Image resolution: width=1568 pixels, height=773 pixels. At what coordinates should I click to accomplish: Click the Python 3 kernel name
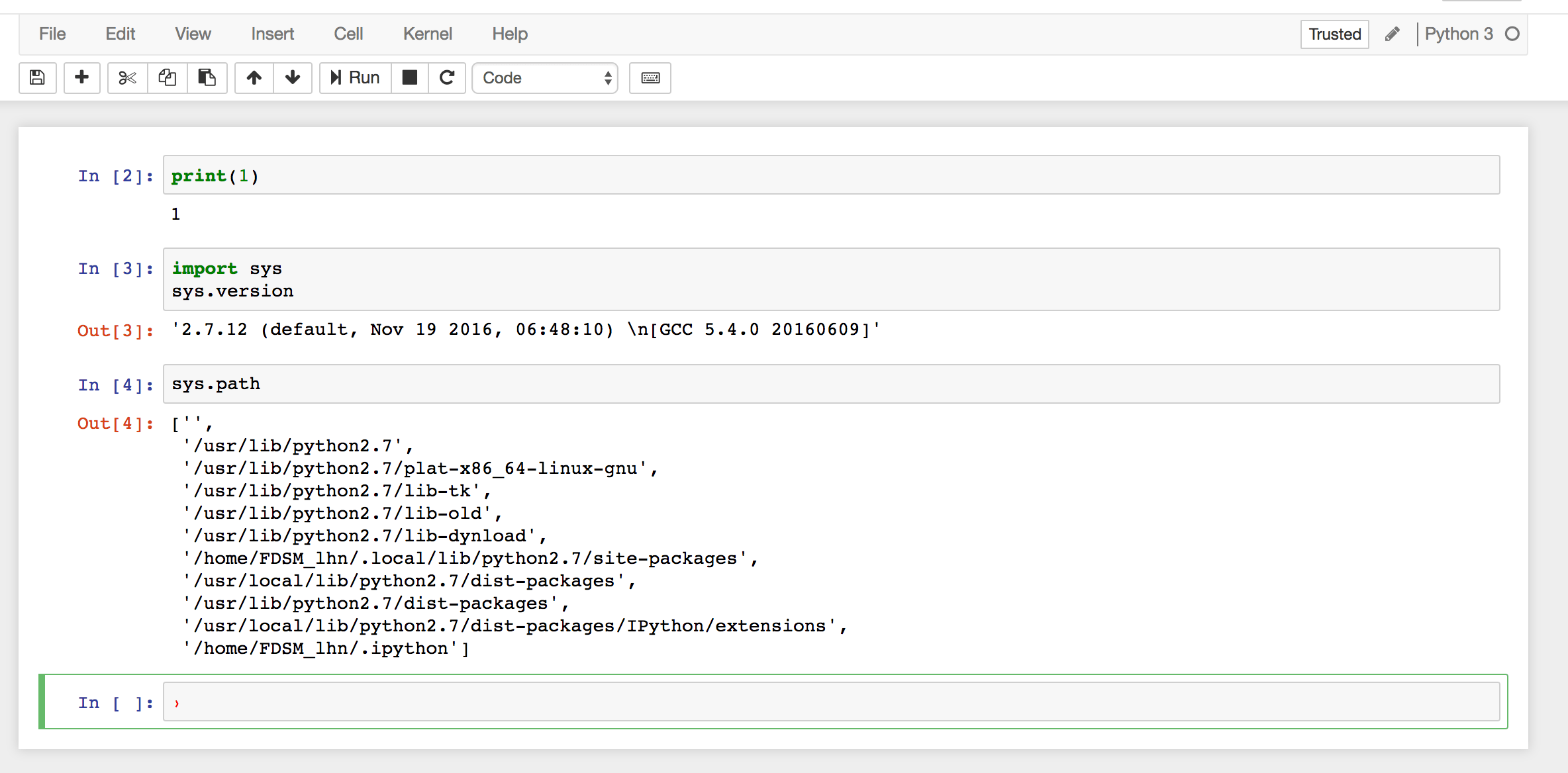pos(1459,34)
